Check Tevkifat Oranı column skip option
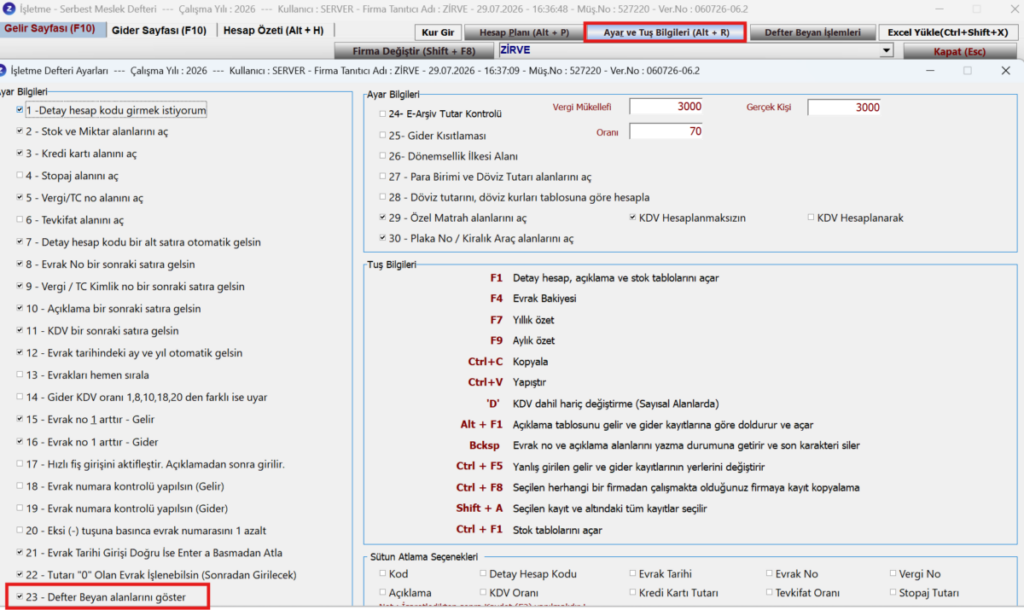This screenshot has height=610, width=1024. [769, 592]
